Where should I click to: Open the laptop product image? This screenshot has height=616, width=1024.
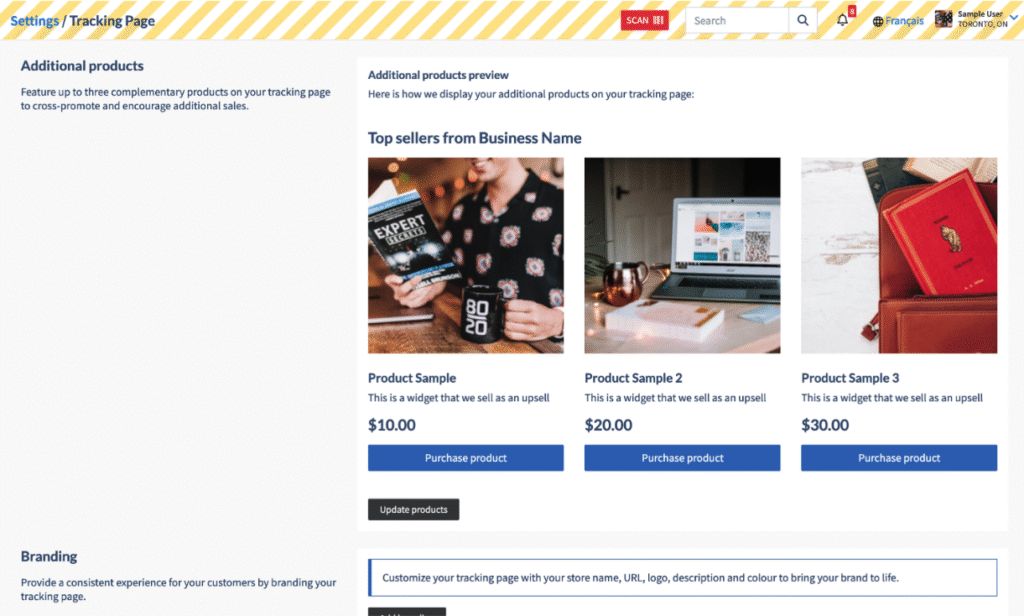(x=682, y=255)
